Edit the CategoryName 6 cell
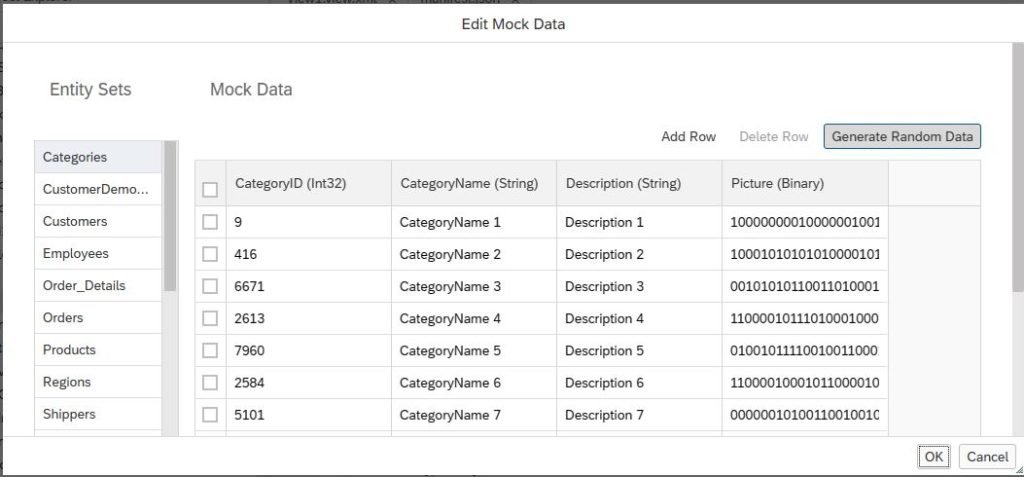 coord(474,382)
